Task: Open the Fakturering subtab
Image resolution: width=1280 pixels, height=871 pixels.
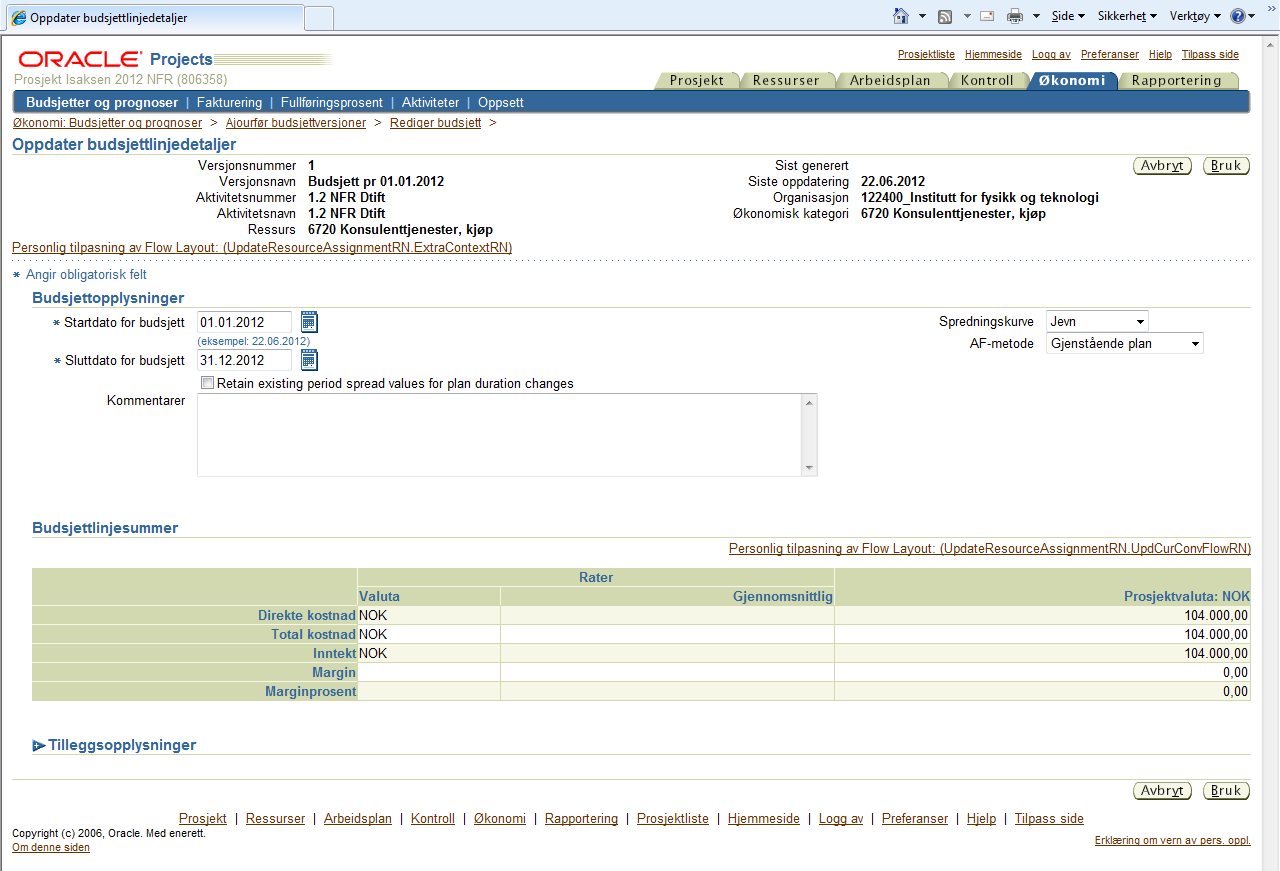Action: [x=229, y=102]
